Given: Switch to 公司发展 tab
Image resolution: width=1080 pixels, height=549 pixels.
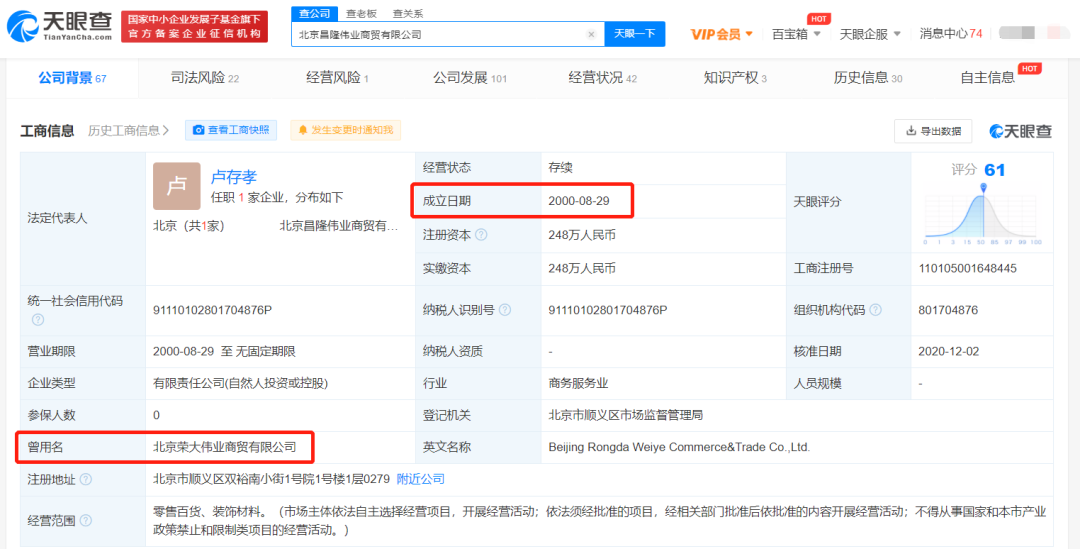Looking at the screenshot, I should [470, 78].
